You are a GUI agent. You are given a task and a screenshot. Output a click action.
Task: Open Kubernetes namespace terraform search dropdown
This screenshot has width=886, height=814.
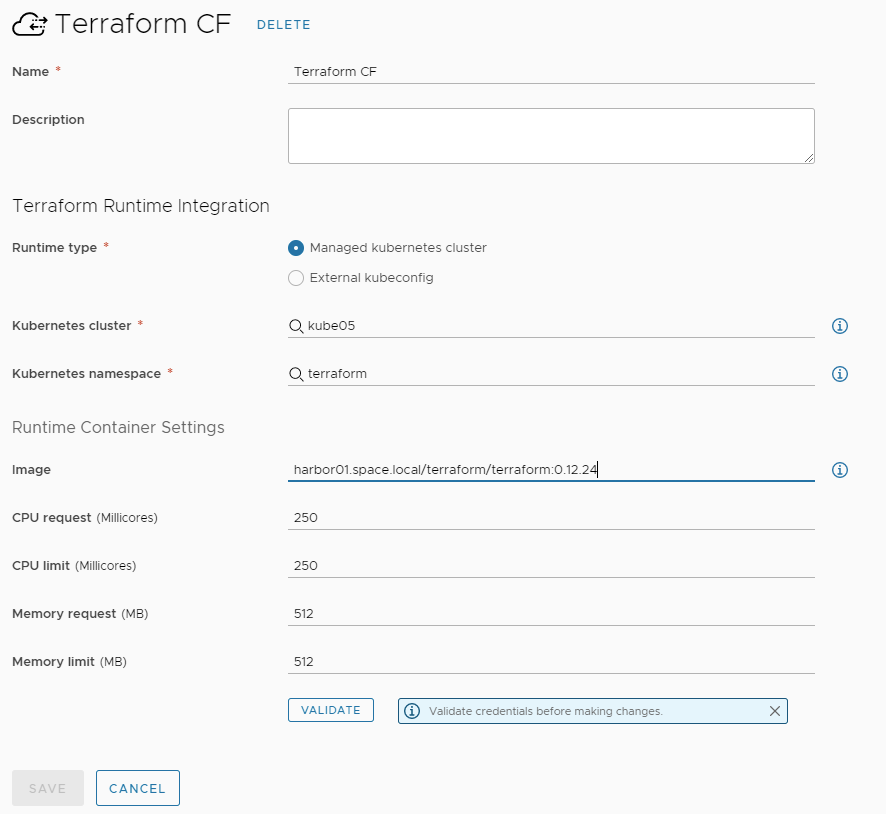[551, 374]
